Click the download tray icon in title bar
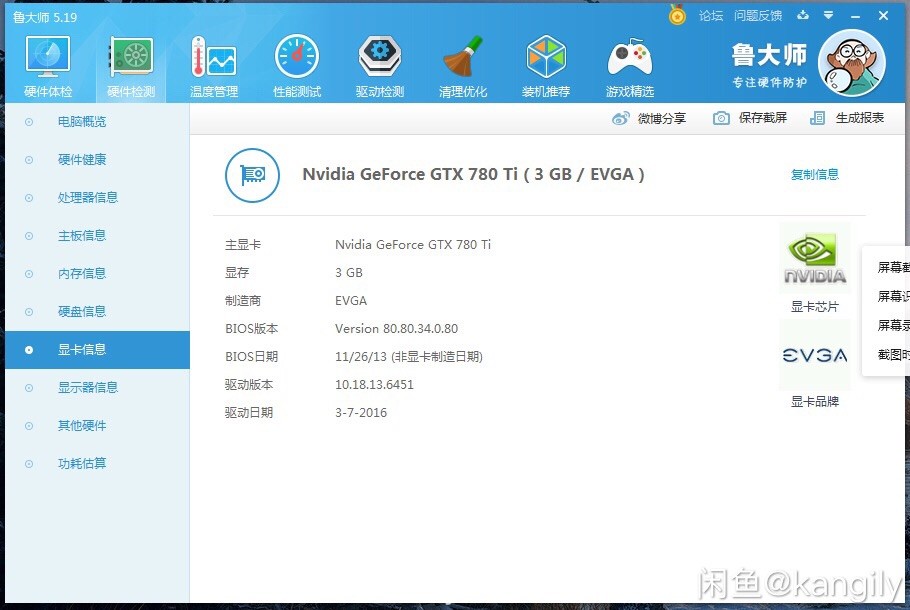910x610 pixels. [x=803, y=15]
